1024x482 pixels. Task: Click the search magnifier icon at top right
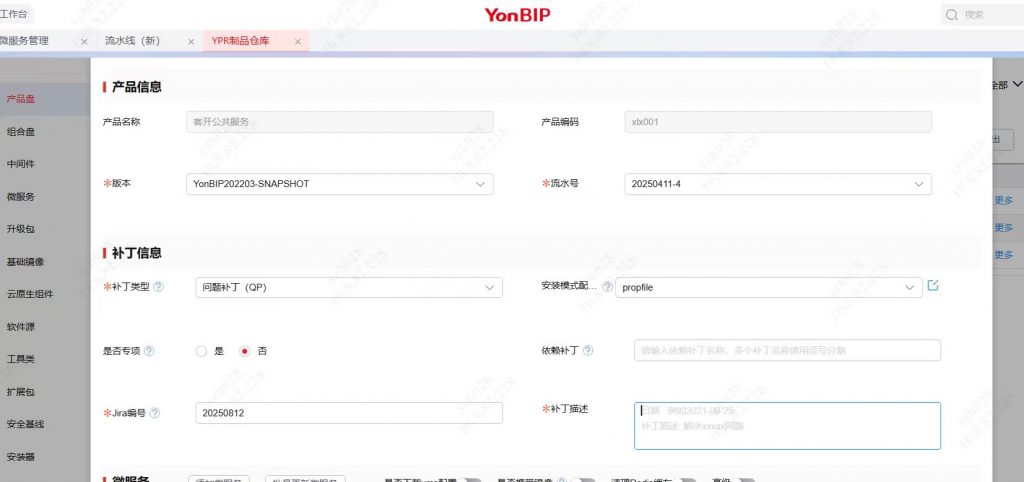(x=951, y=15)
